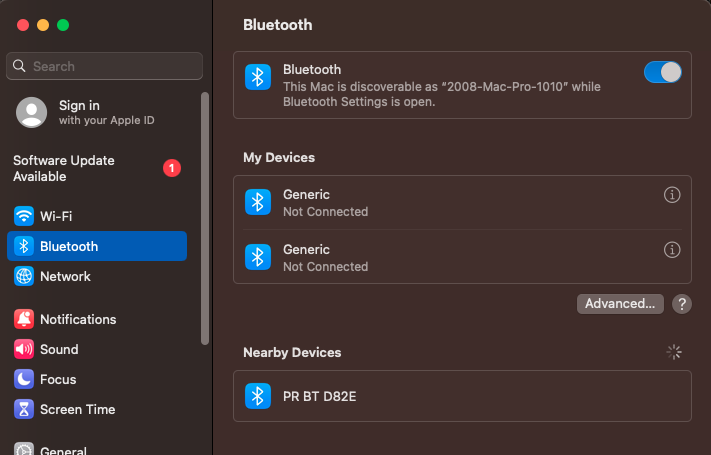Sign in with your Apple ID
Viewport: 711px width, 455px height.
[x=93, y=112]
